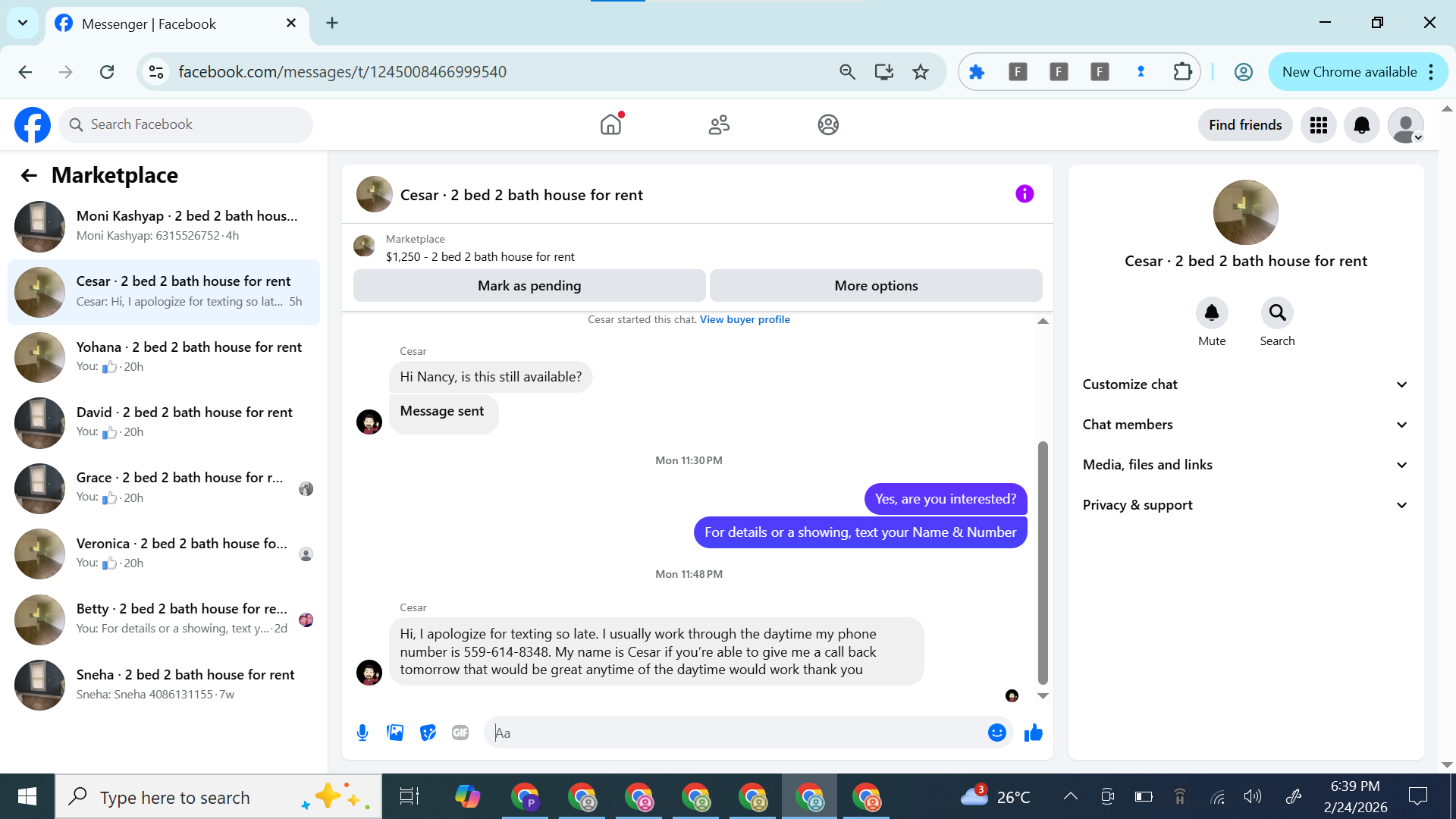Viewport: 1456px width, 819px height.
Task: Search within conversation using magnifier icon
Action: coord(1277,312)
